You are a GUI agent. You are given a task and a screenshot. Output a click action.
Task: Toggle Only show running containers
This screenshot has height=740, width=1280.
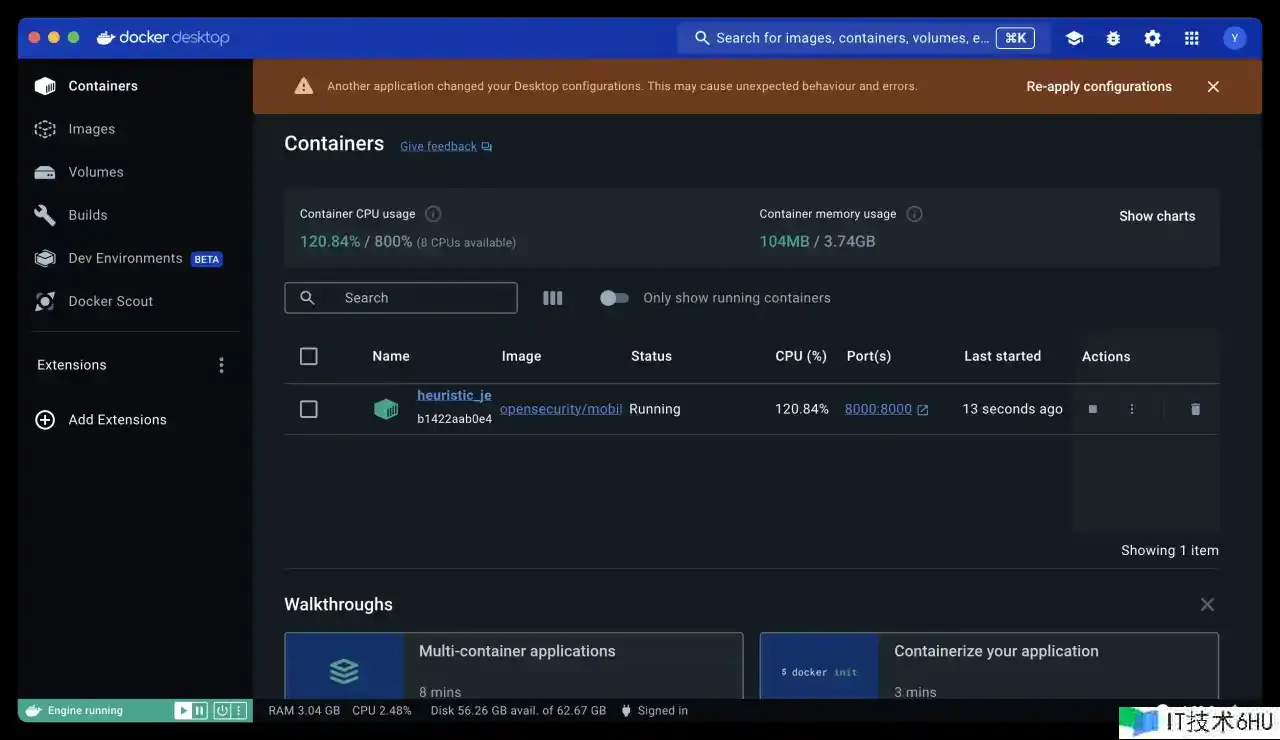614,298
